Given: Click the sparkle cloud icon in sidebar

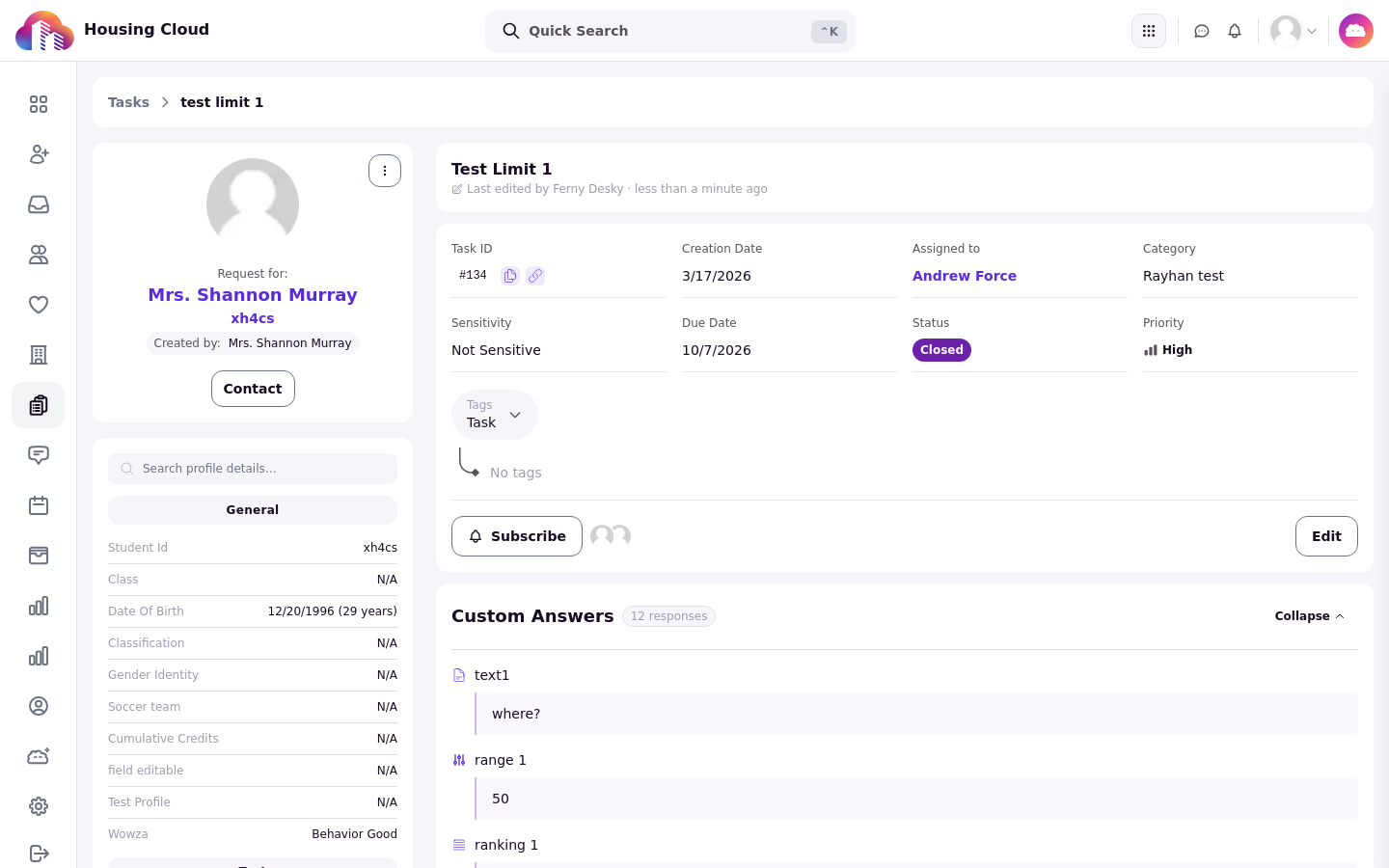Looking at the screenshot, I should (x=39, y=756).
